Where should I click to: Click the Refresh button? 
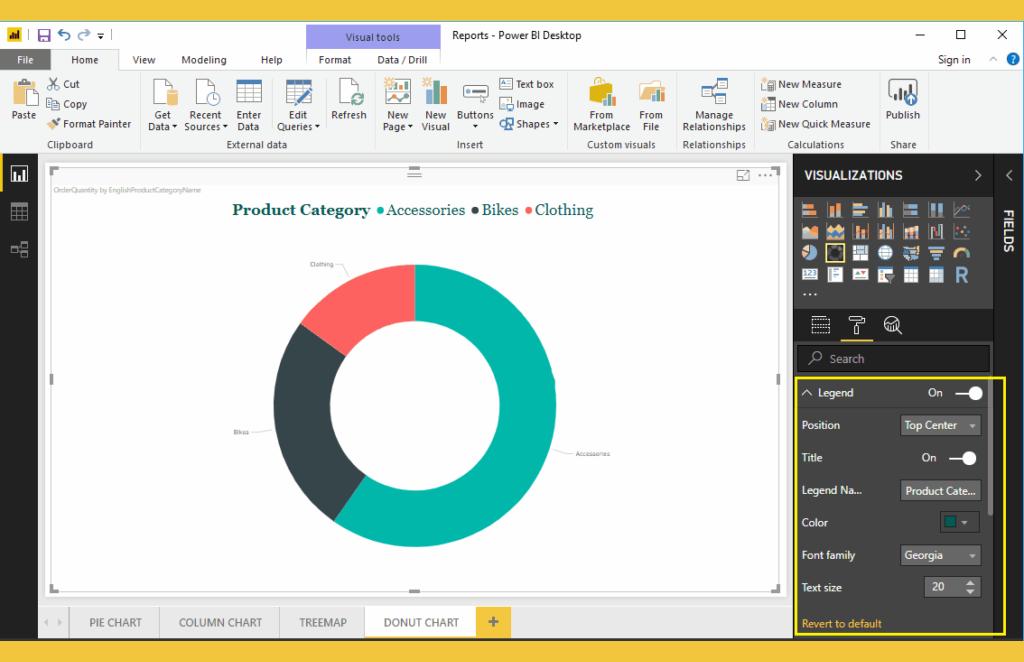click(349, 99)
